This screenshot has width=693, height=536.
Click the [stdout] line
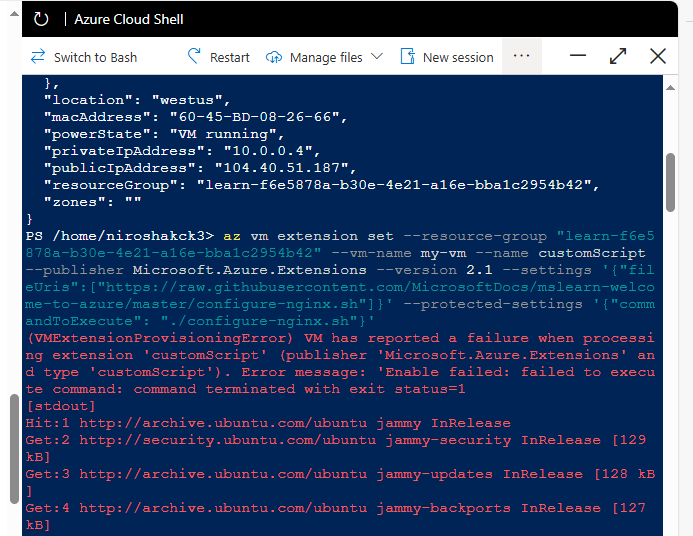[x=61, y=406]
